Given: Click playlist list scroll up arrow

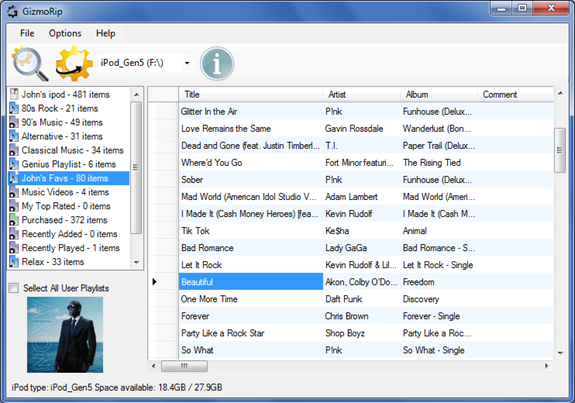Looking at the screenshot, I should pos(136,95).
